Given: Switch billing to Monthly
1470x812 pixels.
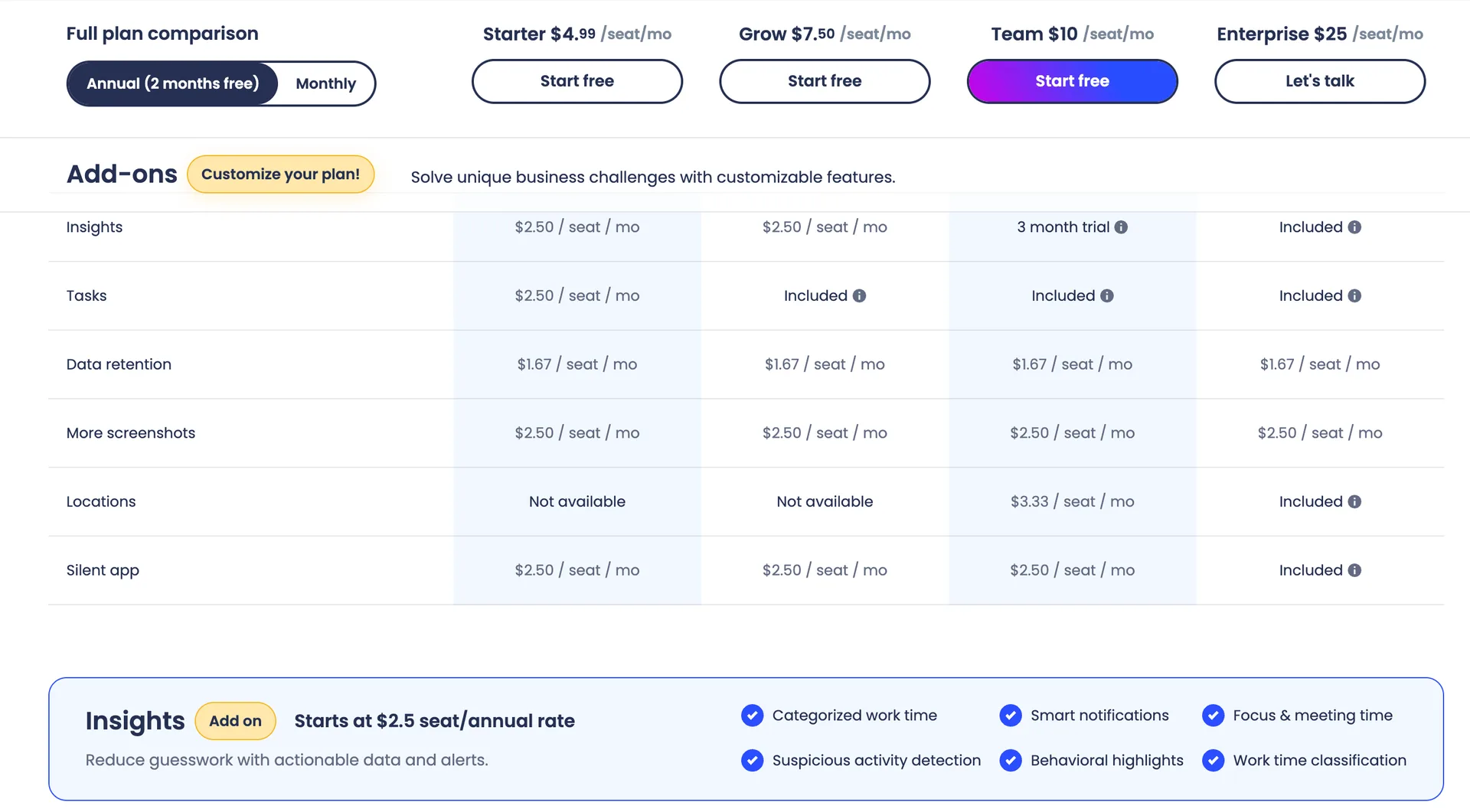Looking at the screenshot, I should click(x=326, y=83).
